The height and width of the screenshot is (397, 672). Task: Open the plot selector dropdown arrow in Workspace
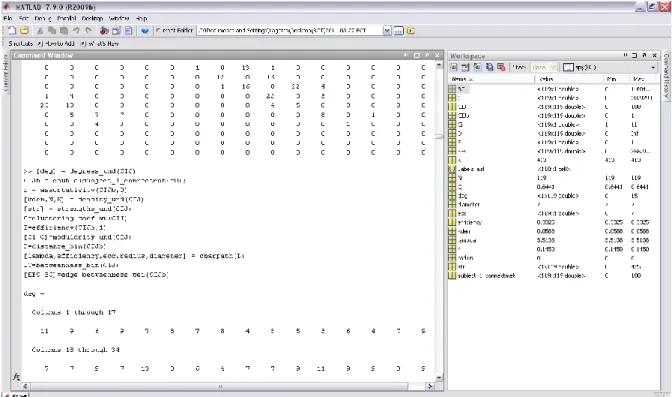[653, 68]
